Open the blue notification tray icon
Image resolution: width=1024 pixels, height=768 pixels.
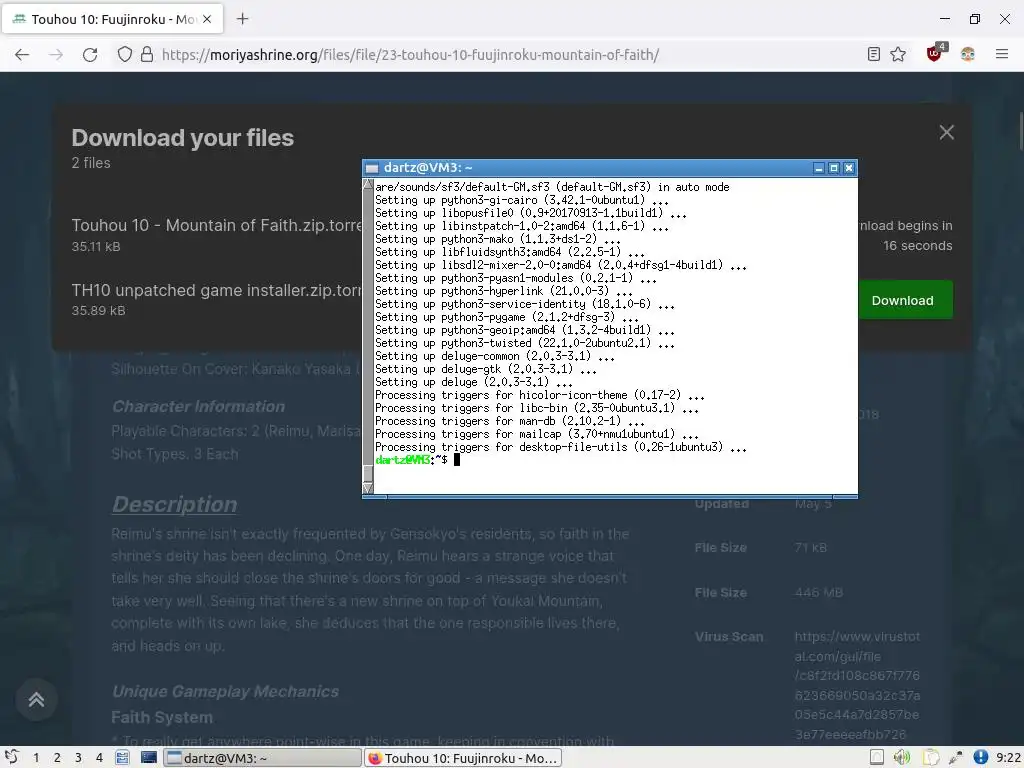980,758
